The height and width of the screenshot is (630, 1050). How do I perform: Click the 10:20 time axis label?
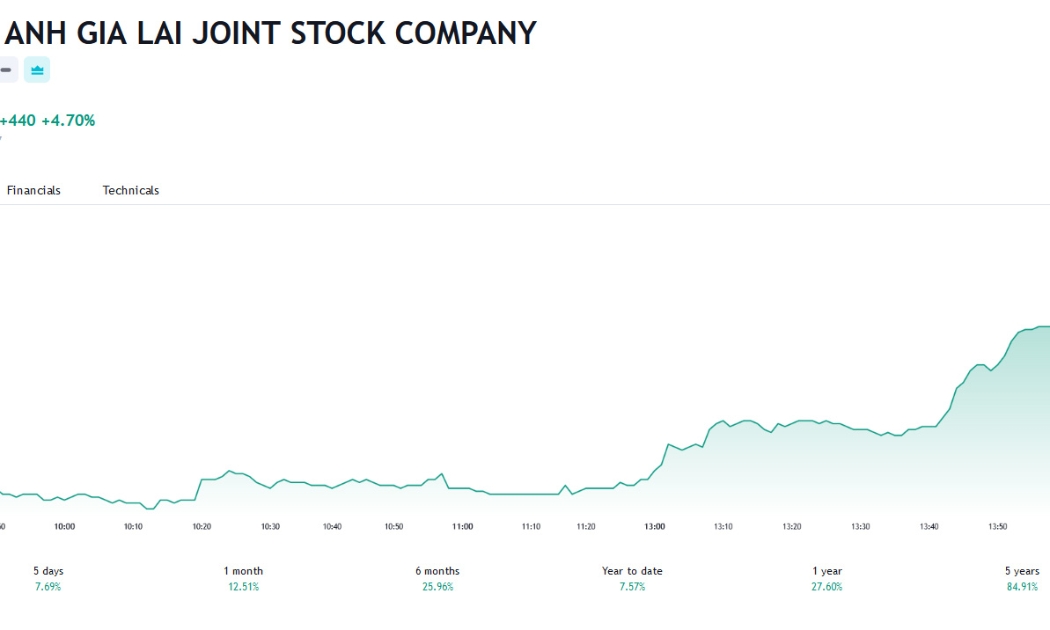(202, 527)
